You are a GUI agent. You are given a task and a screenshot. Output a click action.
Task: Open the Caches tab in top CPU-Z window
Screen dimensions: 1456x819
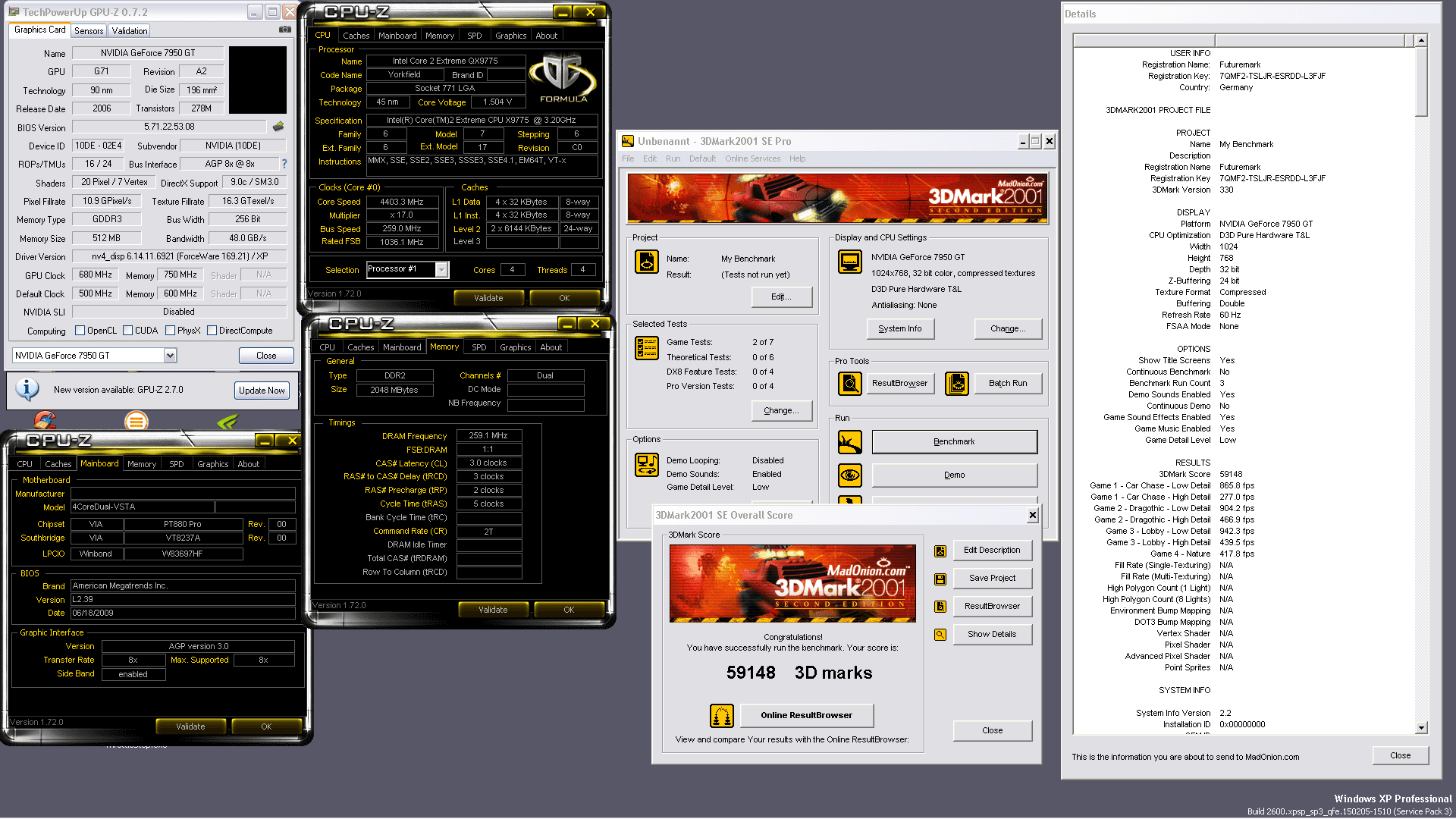356,36
